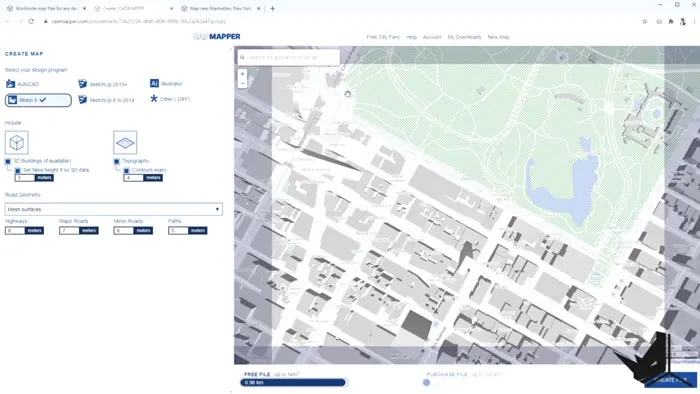This screenshot has width=700, height=394.
Task: Choose the Other (DXF) asterisk icon
Action: 154,99
